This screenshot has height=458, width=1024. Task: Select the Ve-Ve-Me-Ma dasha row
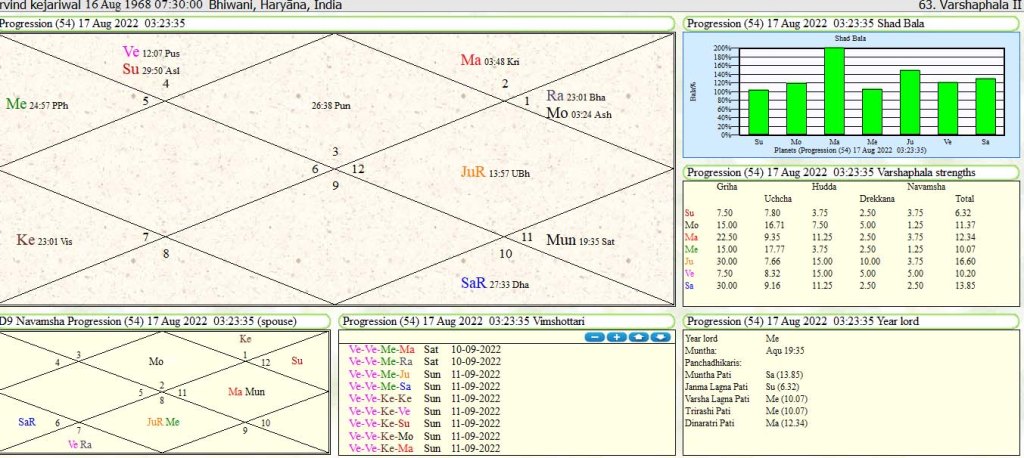pyautogui.click(x=381, y=349)
